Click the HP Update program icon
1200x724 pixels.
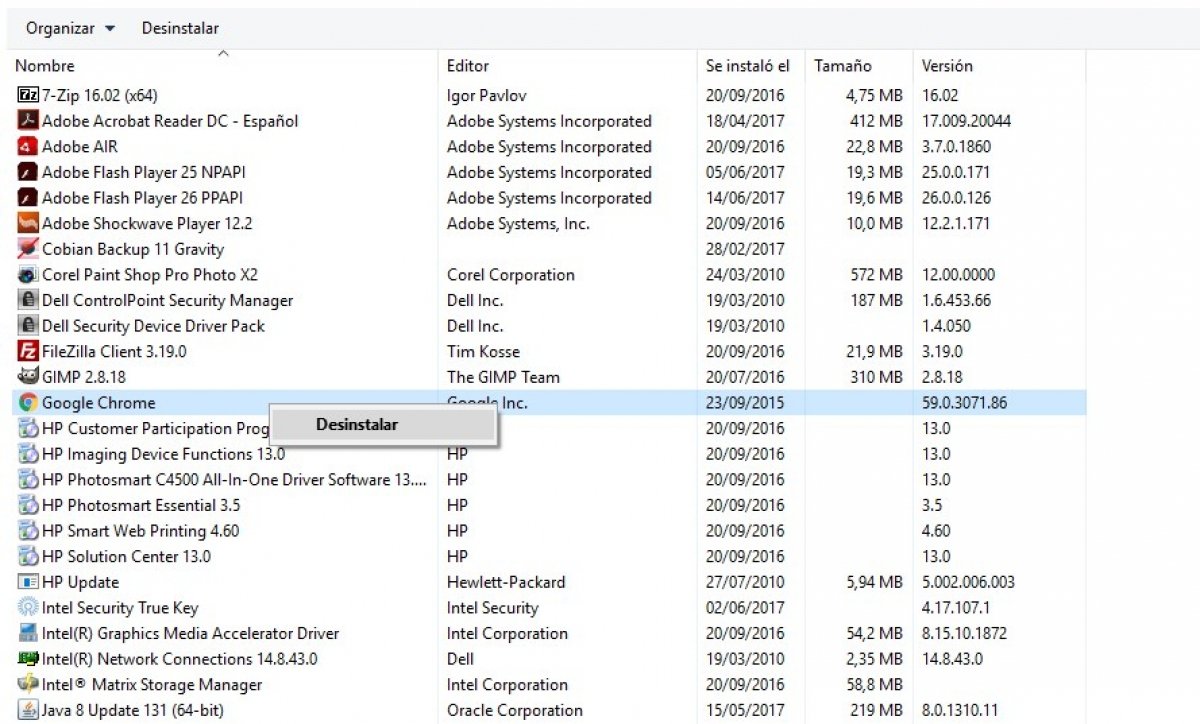(x=28, y=582)
